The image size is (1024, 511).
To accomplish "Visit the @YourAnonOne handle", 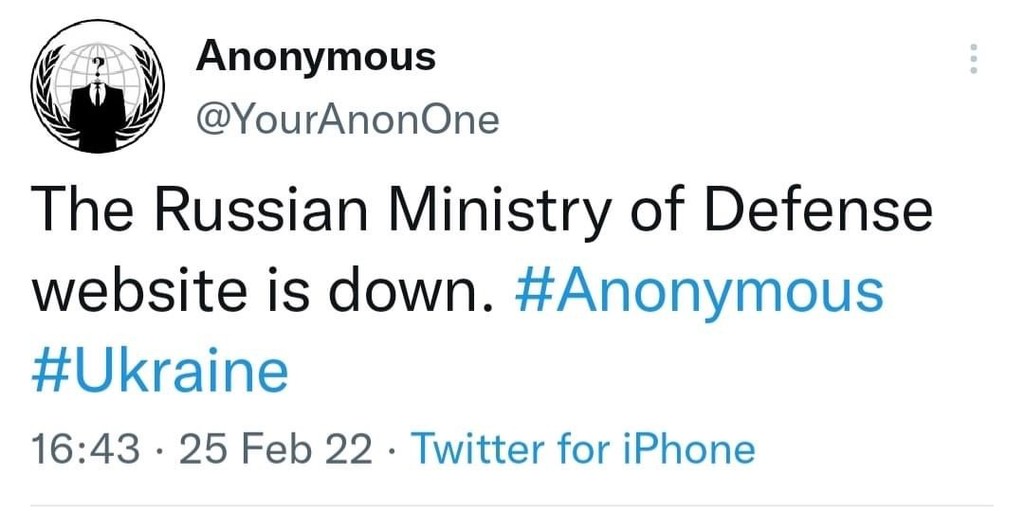I will (347, 120).
